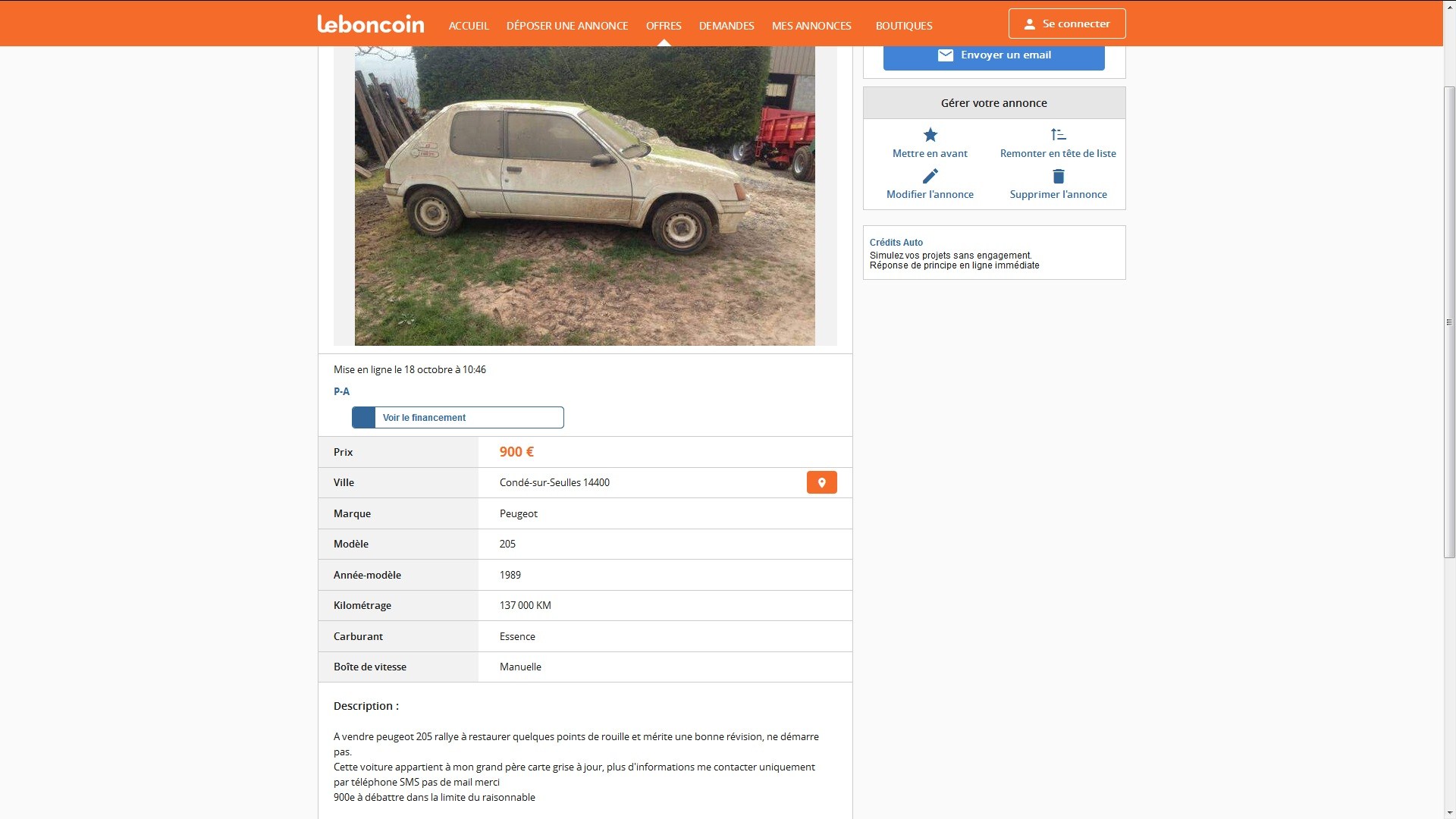Visit the BOUTIQUES page
This screenshot has height=819, width=1456.
904,26
